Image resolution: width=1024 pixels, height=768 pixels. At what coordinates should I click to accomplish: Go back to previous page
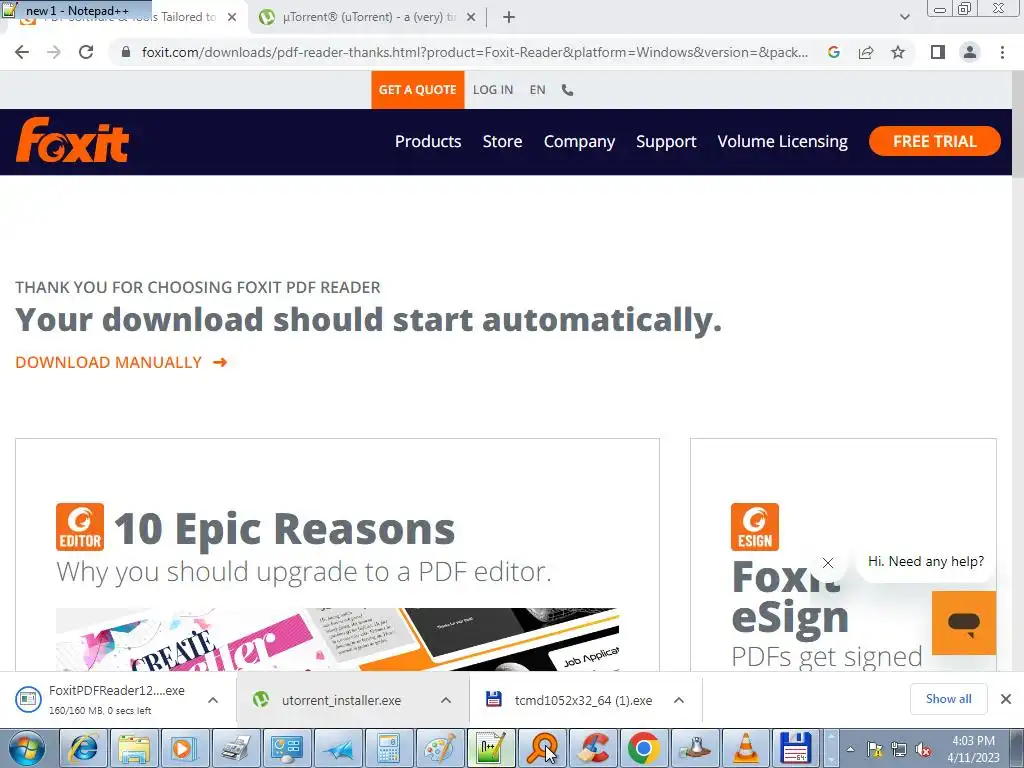[x=22, y=52]
